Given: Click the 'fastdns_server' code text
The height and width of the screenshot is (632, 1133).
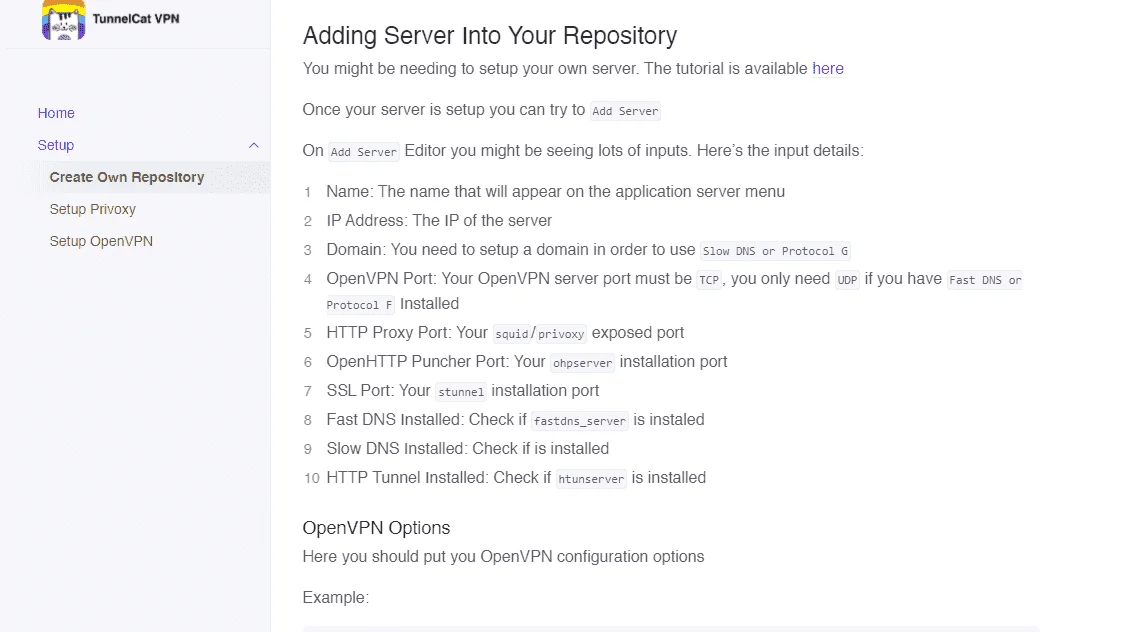Looking at the screenshot, I should [x=580, y=420].
